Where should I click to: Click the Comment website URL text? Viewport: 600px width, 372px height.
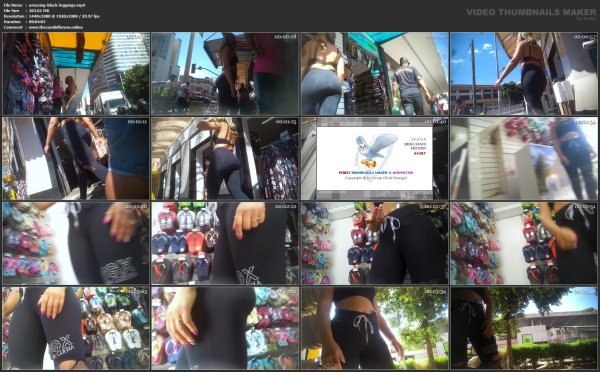coord(55,27)
